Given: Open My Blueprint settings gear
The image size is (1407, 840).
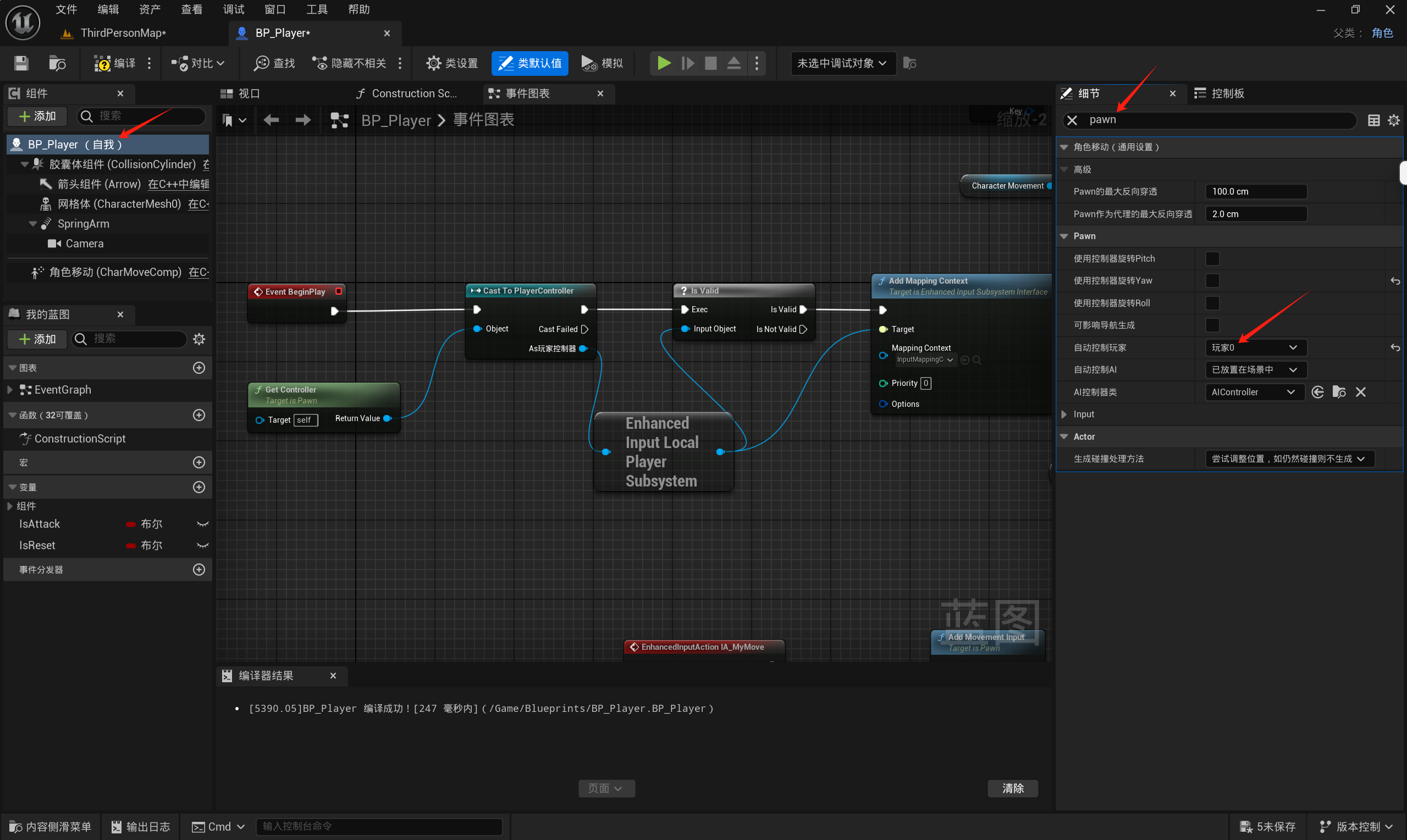Looking at the screenshot, I should [x=198, y=339].
